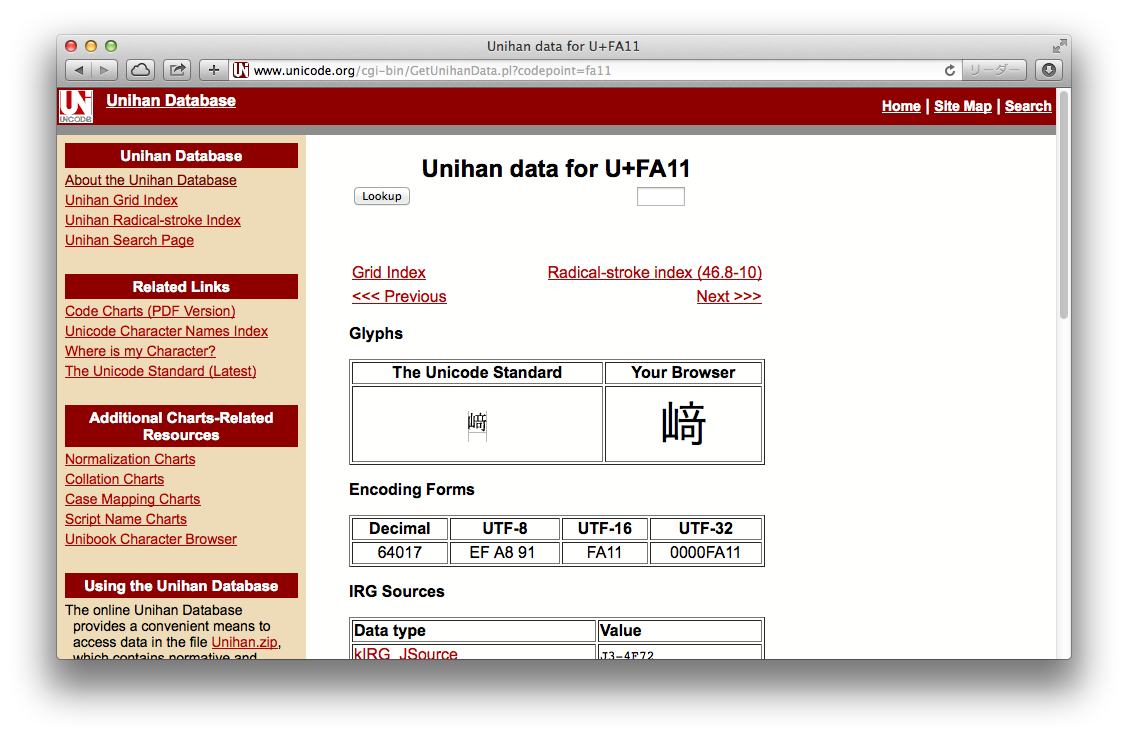Open Case Mapping Charts link
The width and height of the screenshot is (1128, 738).
click(132, 499)
